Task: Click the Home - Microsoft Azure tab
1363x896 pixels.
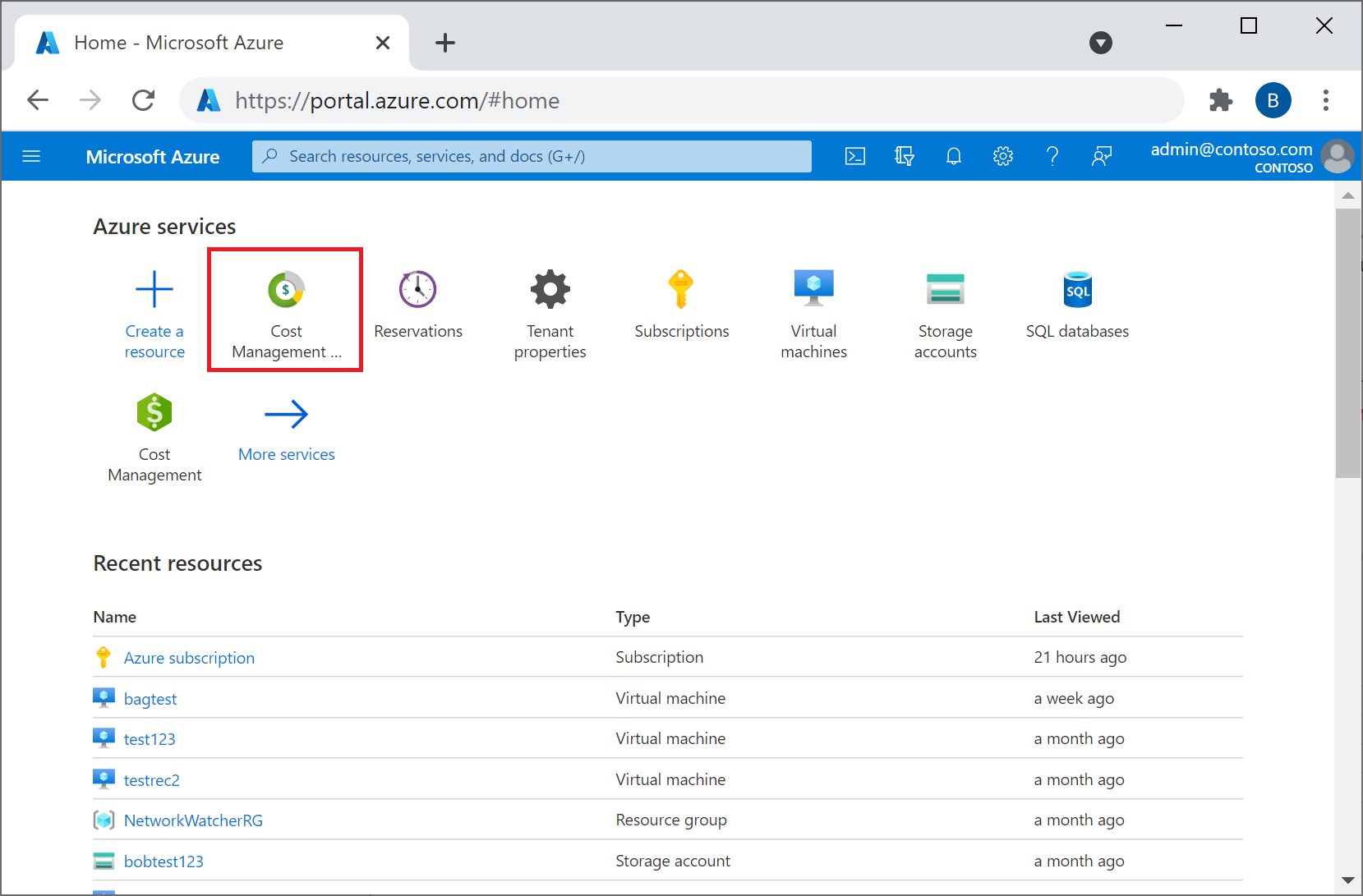Action: 179,43
